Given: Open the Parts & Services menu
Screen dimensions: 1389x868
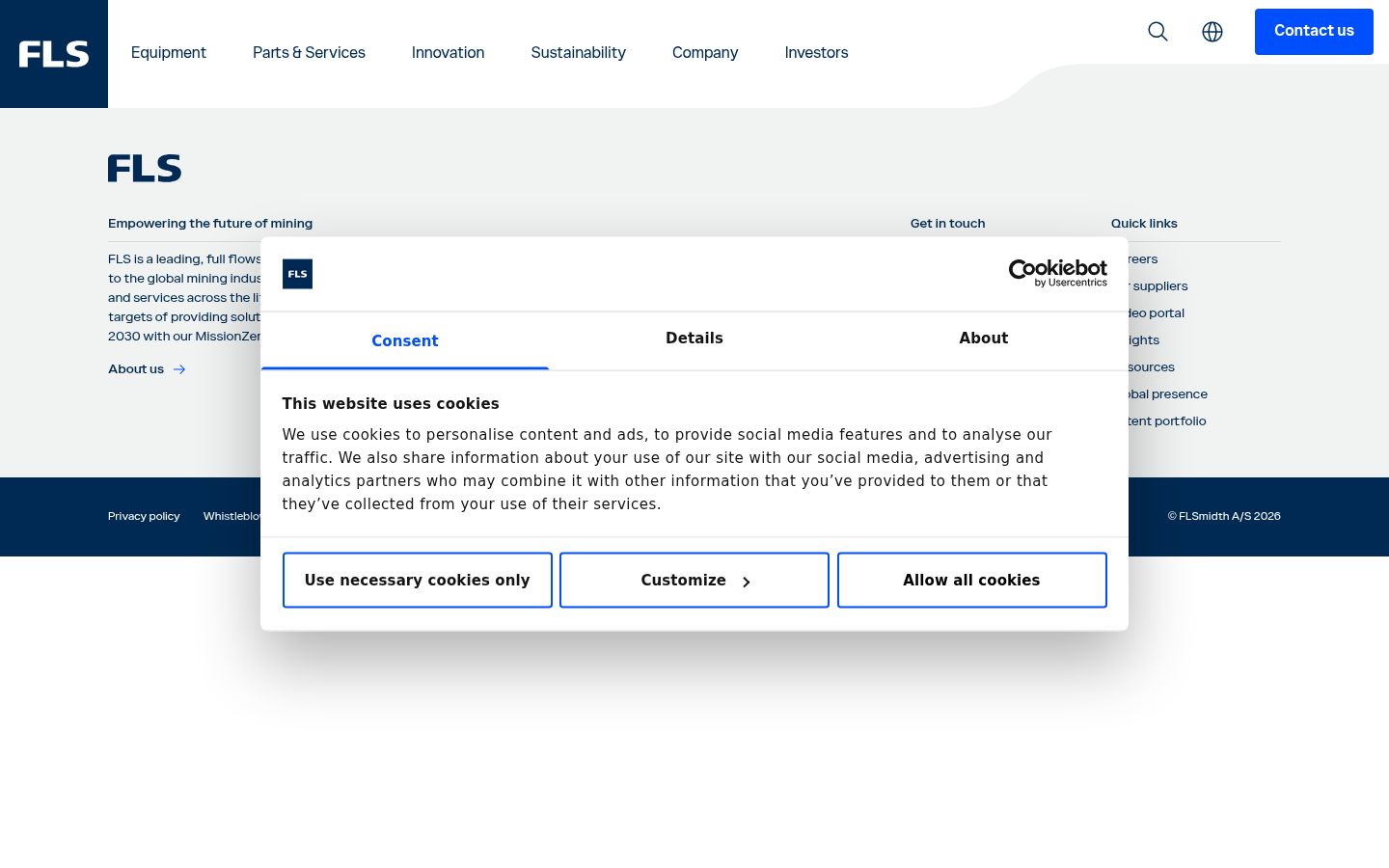Looking at the screenshot, I should 309,53.
